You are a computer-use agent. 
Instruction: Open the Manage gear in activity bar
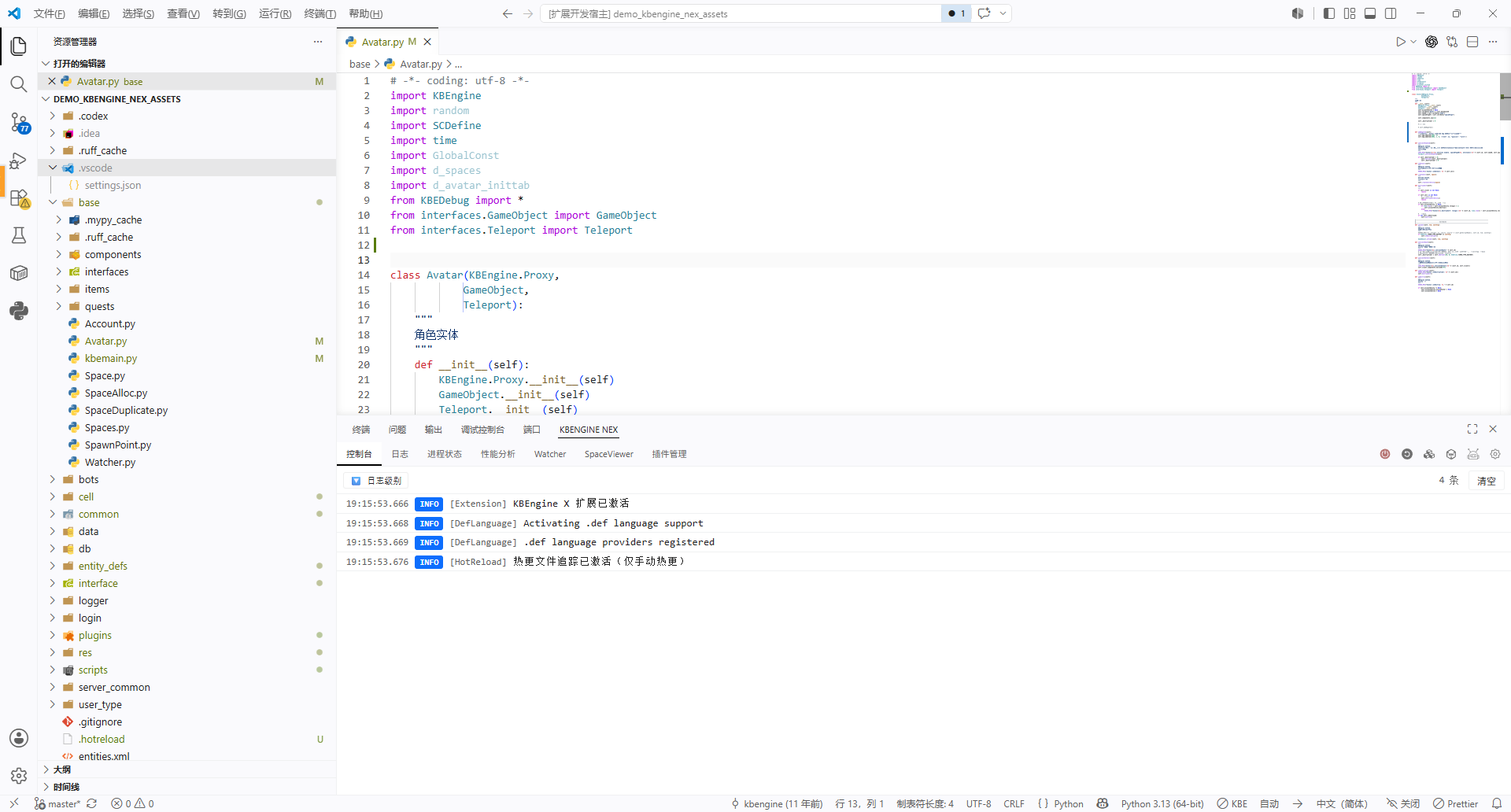[19, 776]
